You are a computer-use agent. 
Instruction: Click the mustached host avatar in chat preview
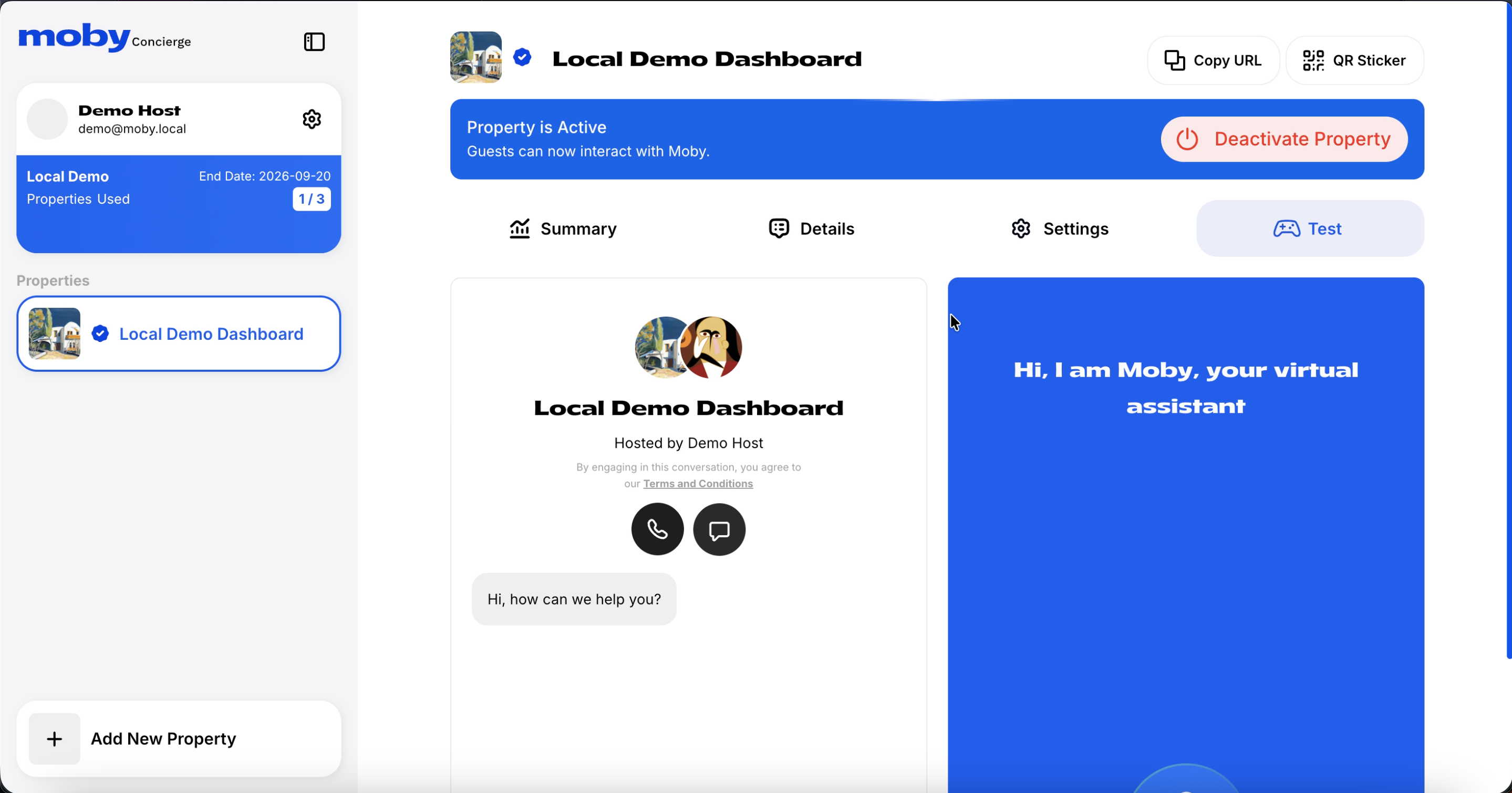(711, 347)
